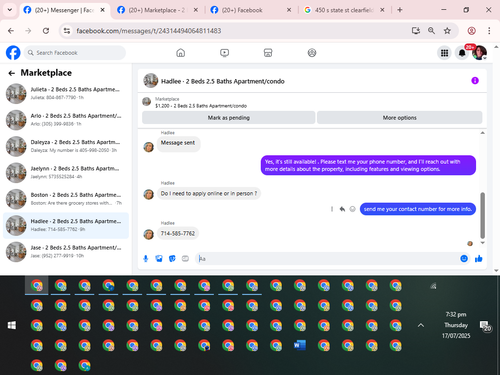Click 'Do I need to apply online' message
This screenshot has width=500, height=375.
[x=209, y=193]
